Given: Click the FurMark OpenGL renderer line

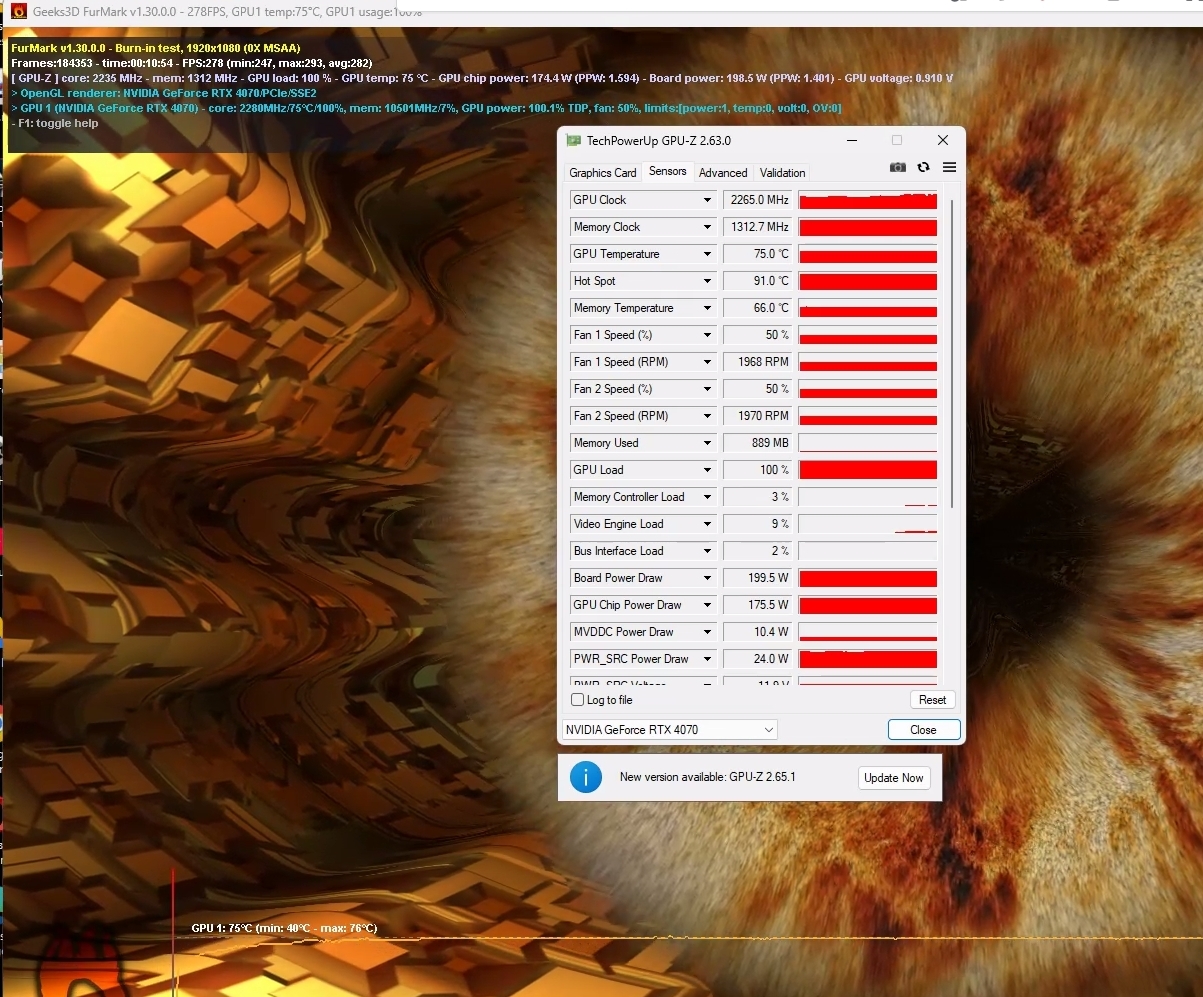Looking at the screenshot, I should 163,93.
